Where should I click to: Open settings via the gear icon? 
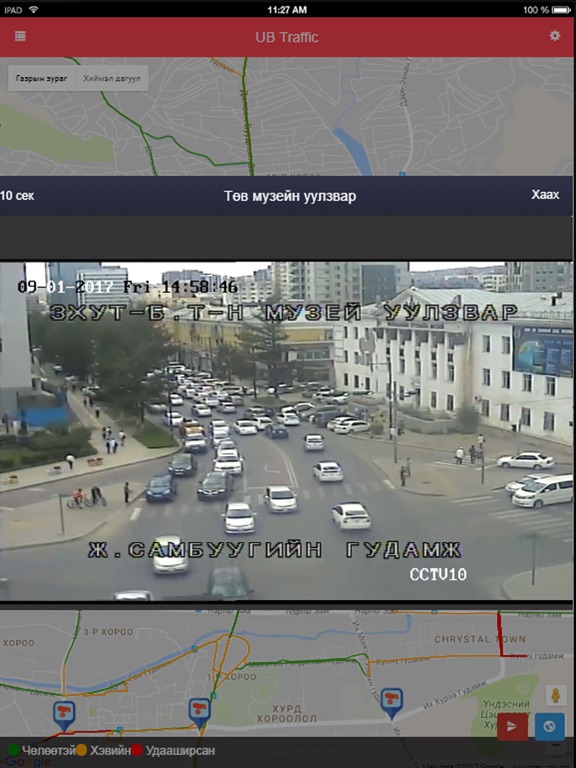pyautogui.click(x=554, y=36)
